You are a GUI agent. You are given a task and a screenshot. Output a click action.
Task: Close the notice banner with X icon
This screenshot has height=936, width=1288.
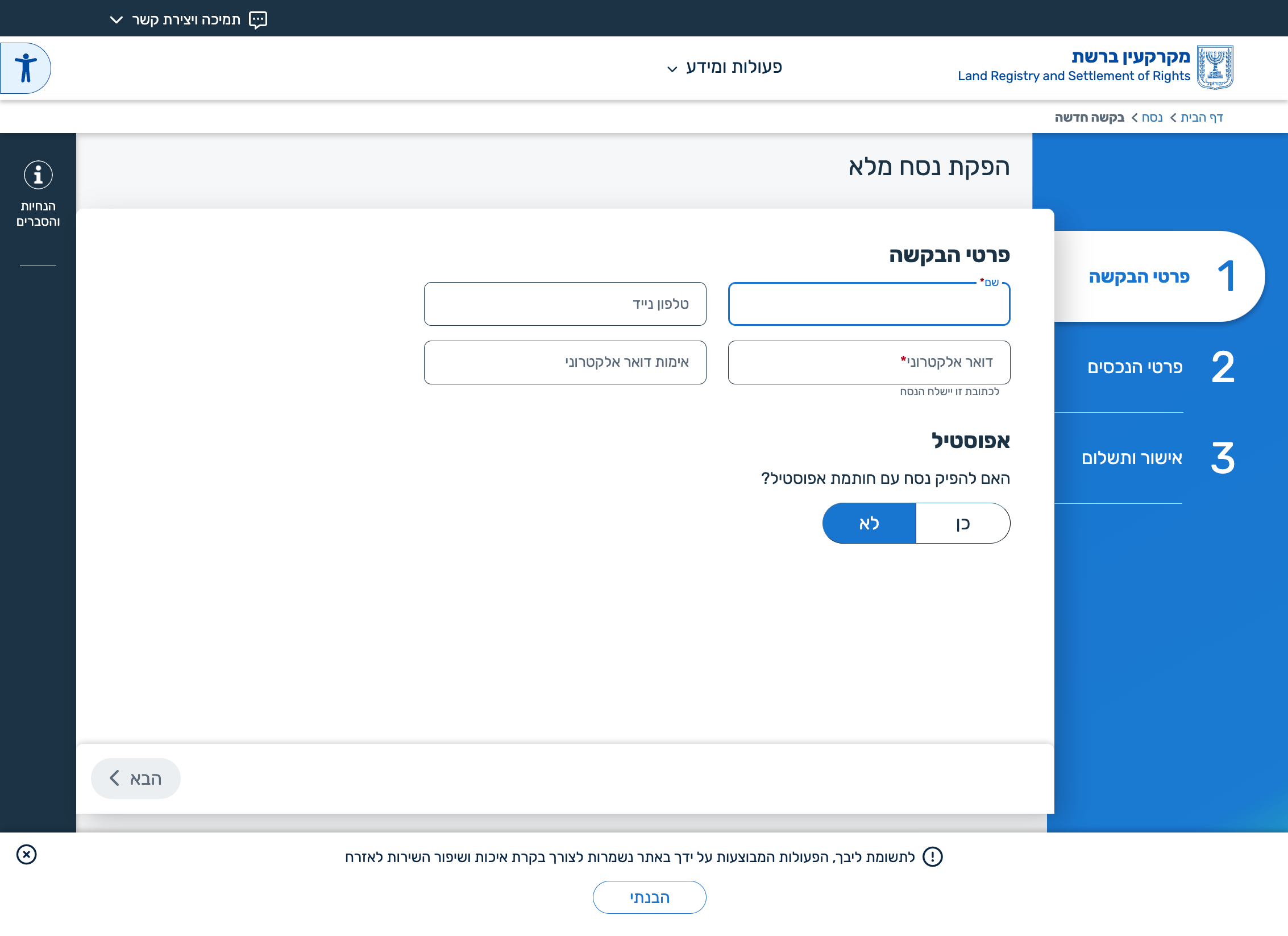(27, 854)
